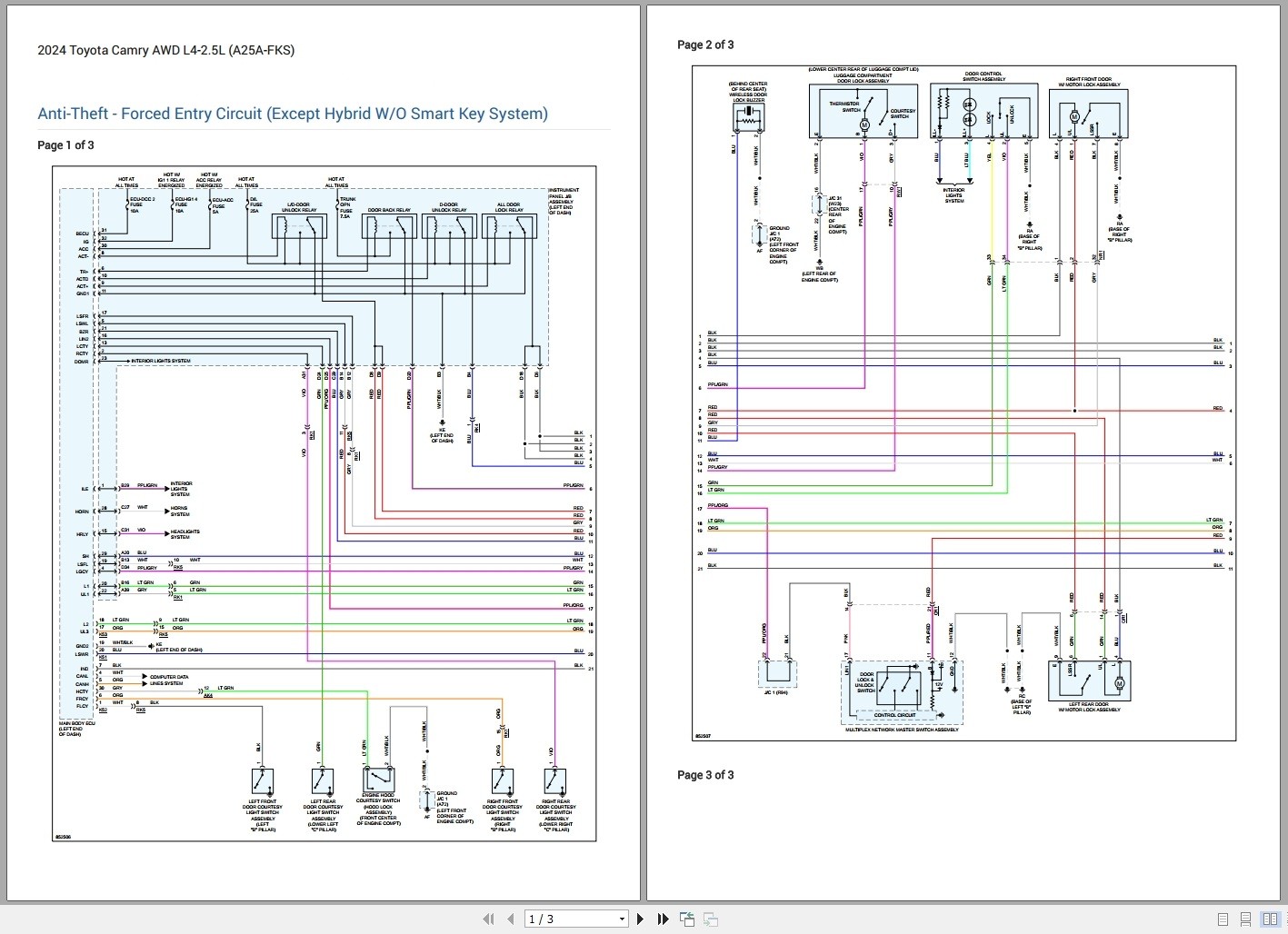The height and width of the screenshot is (934, 1288).
Task: Select continuous scrolling page layout
Action: click(1245, 919)
